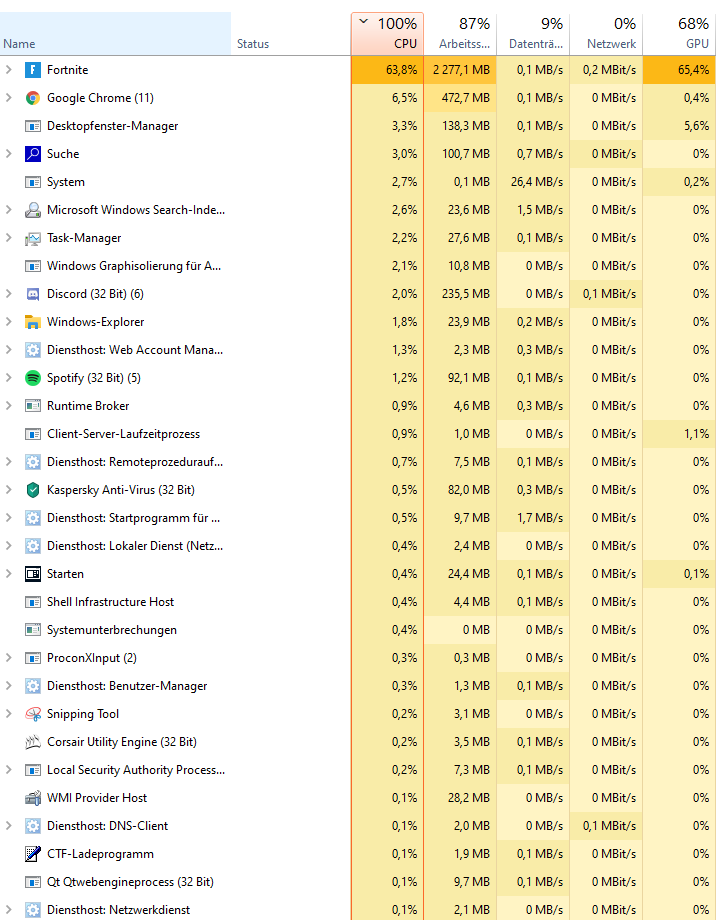Sort by the GPU column header
Screen dimensions: 716x920
(x=679, y=33)
